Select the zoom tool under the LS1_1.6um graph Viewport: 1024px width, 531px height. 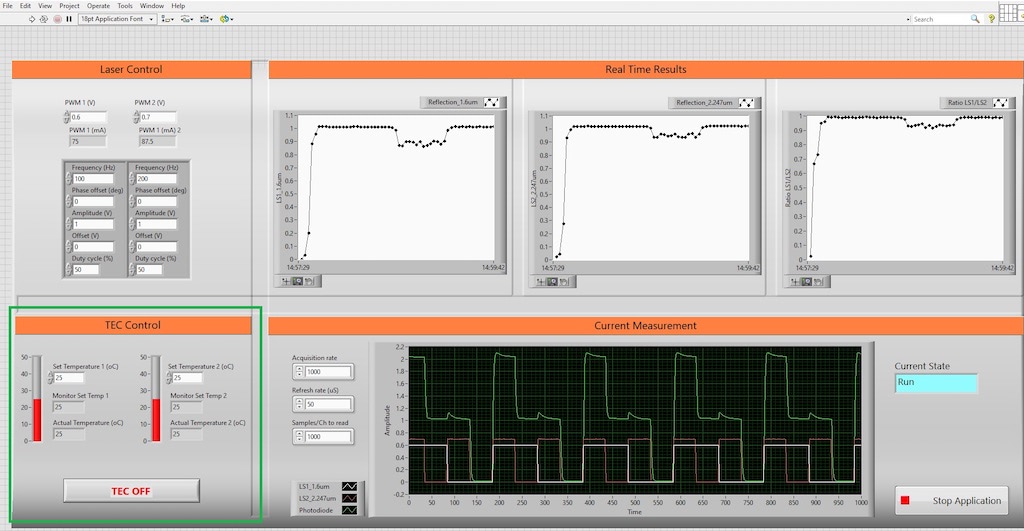298,281
